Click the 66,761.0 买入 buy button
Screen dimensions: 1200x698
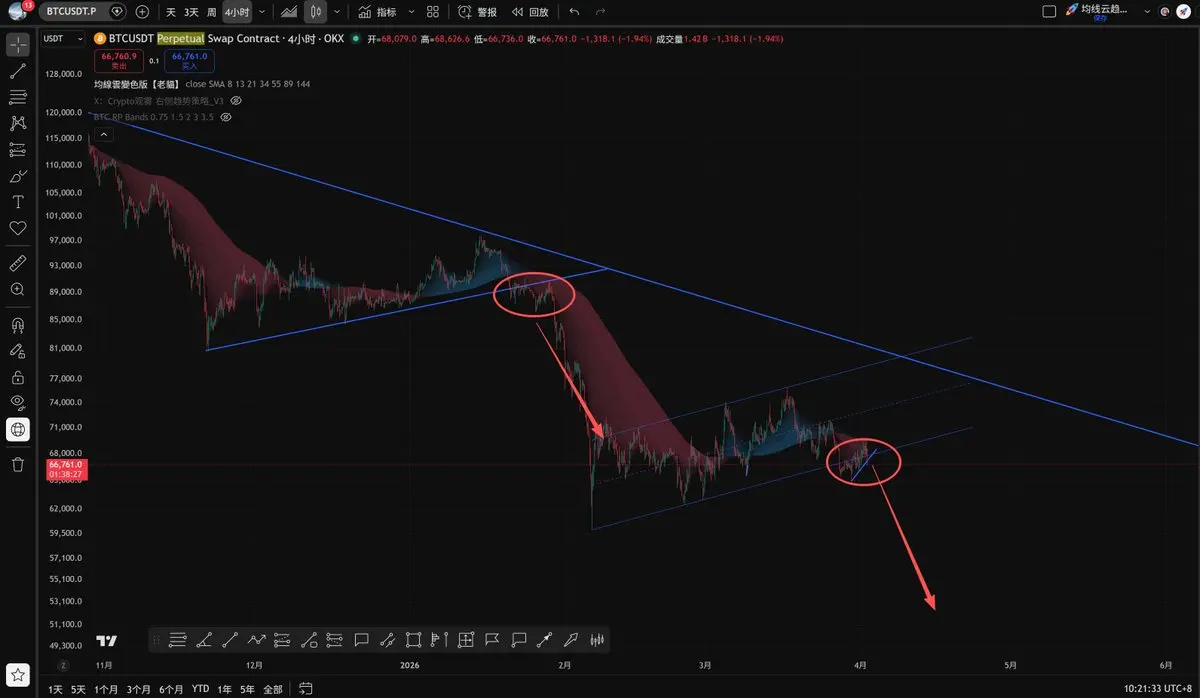tap(189, 61)
